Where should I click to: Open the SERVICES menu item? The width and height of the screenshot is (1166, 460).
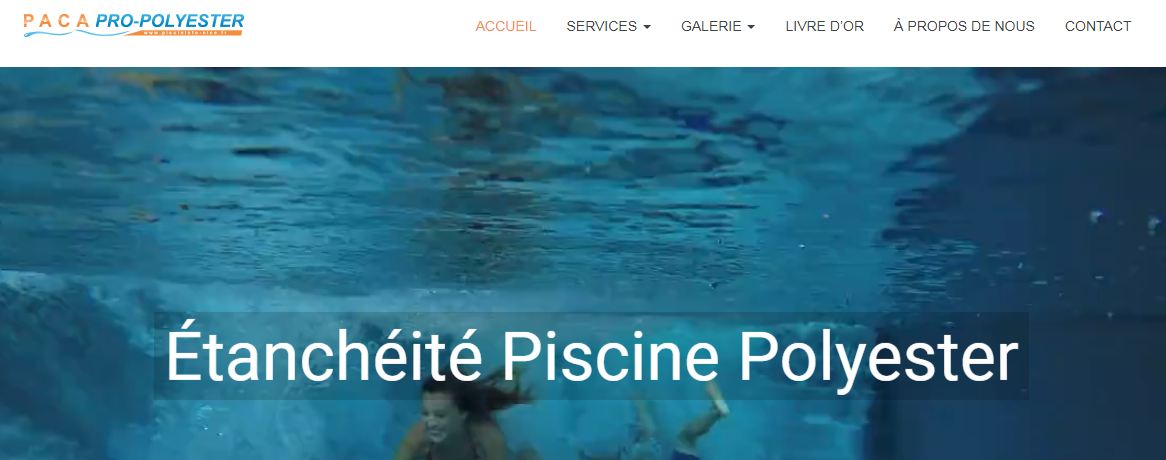click(x=602, y=26)
